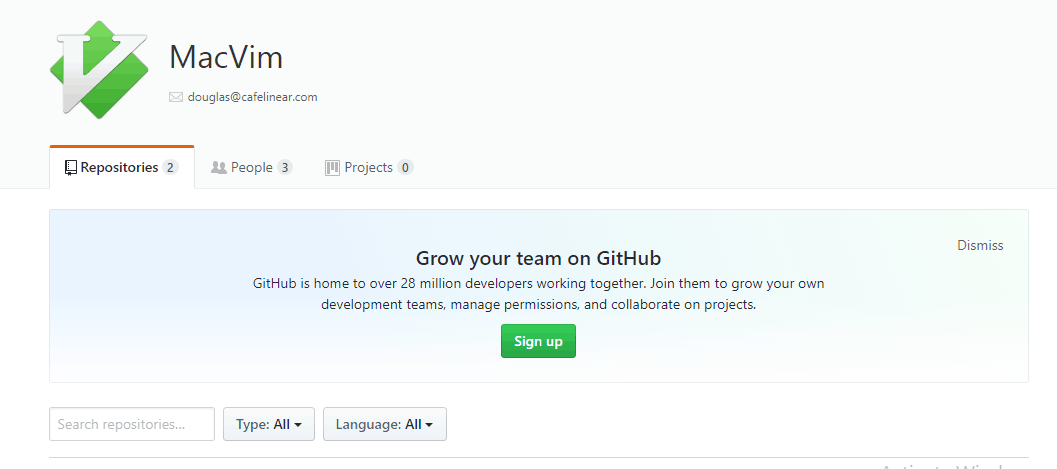Click the Repositories count badge showing 2
Image resolution: width=1057 pixels, height=469 pixels.
pyautogui.click(x=171, y=168)
